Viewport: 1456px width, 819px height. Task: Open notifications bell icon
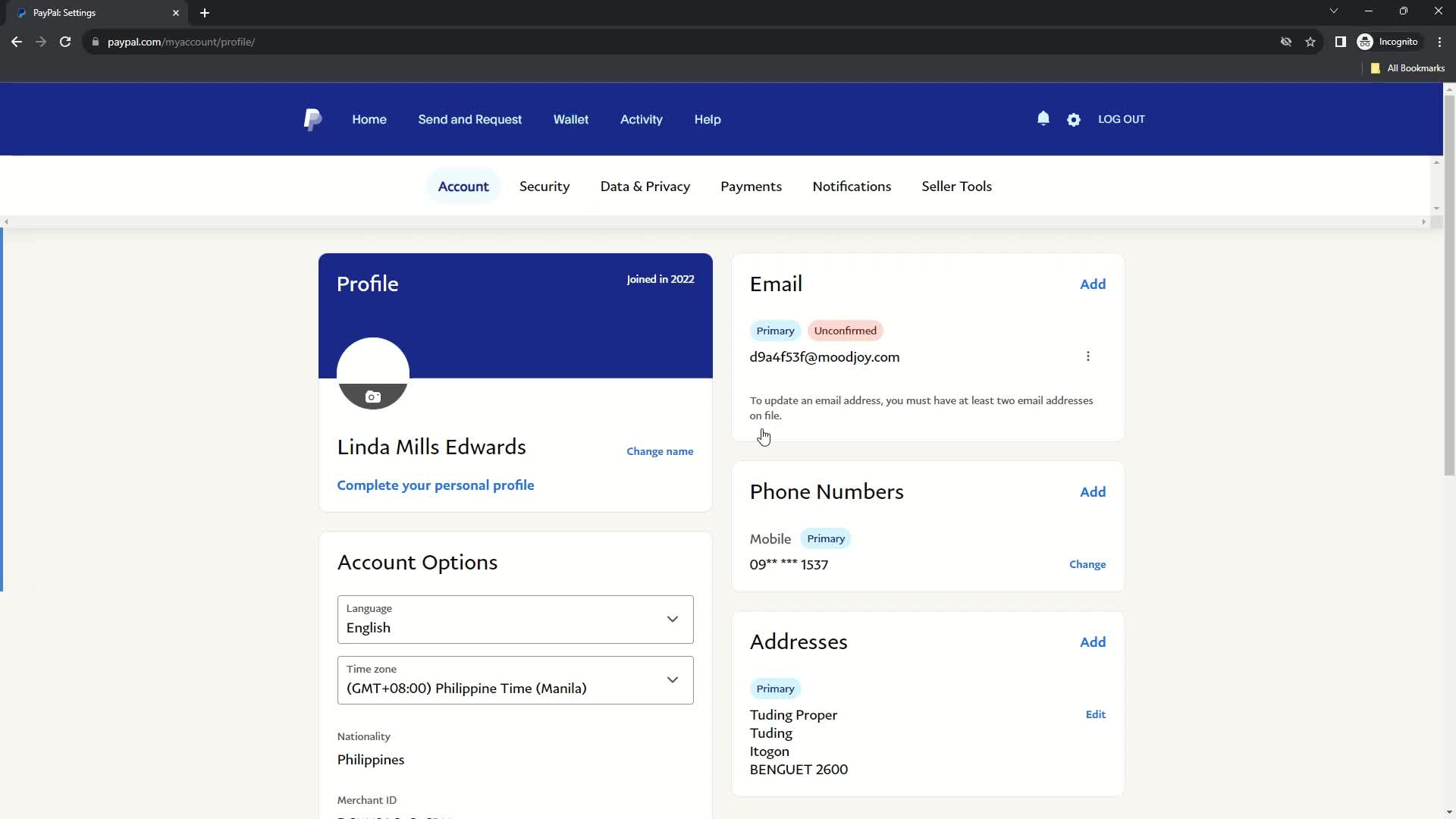point(1043,119)
